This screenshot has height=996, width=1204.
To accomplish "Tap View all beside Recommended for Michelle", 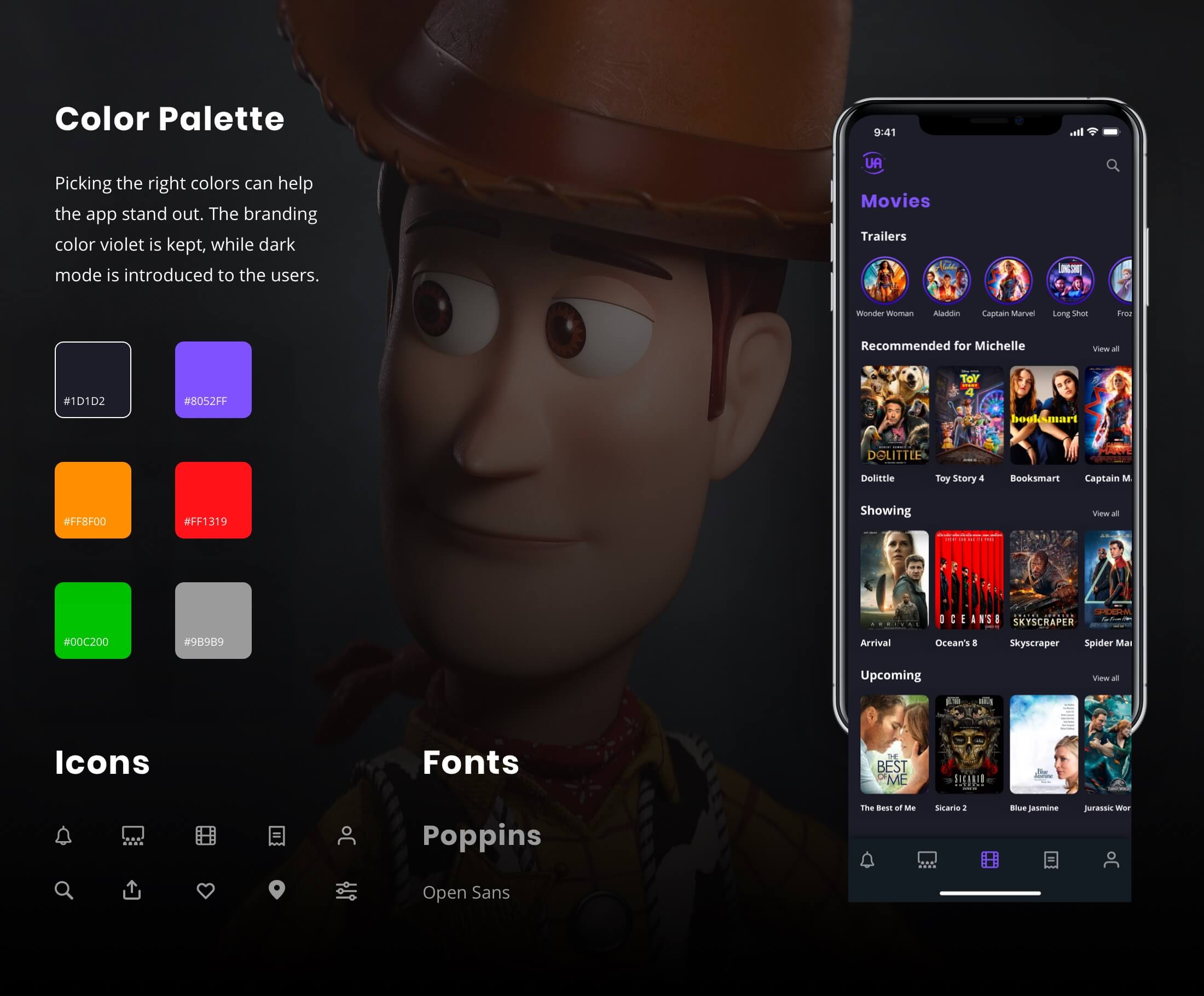I will click(x=1105, y=349).
